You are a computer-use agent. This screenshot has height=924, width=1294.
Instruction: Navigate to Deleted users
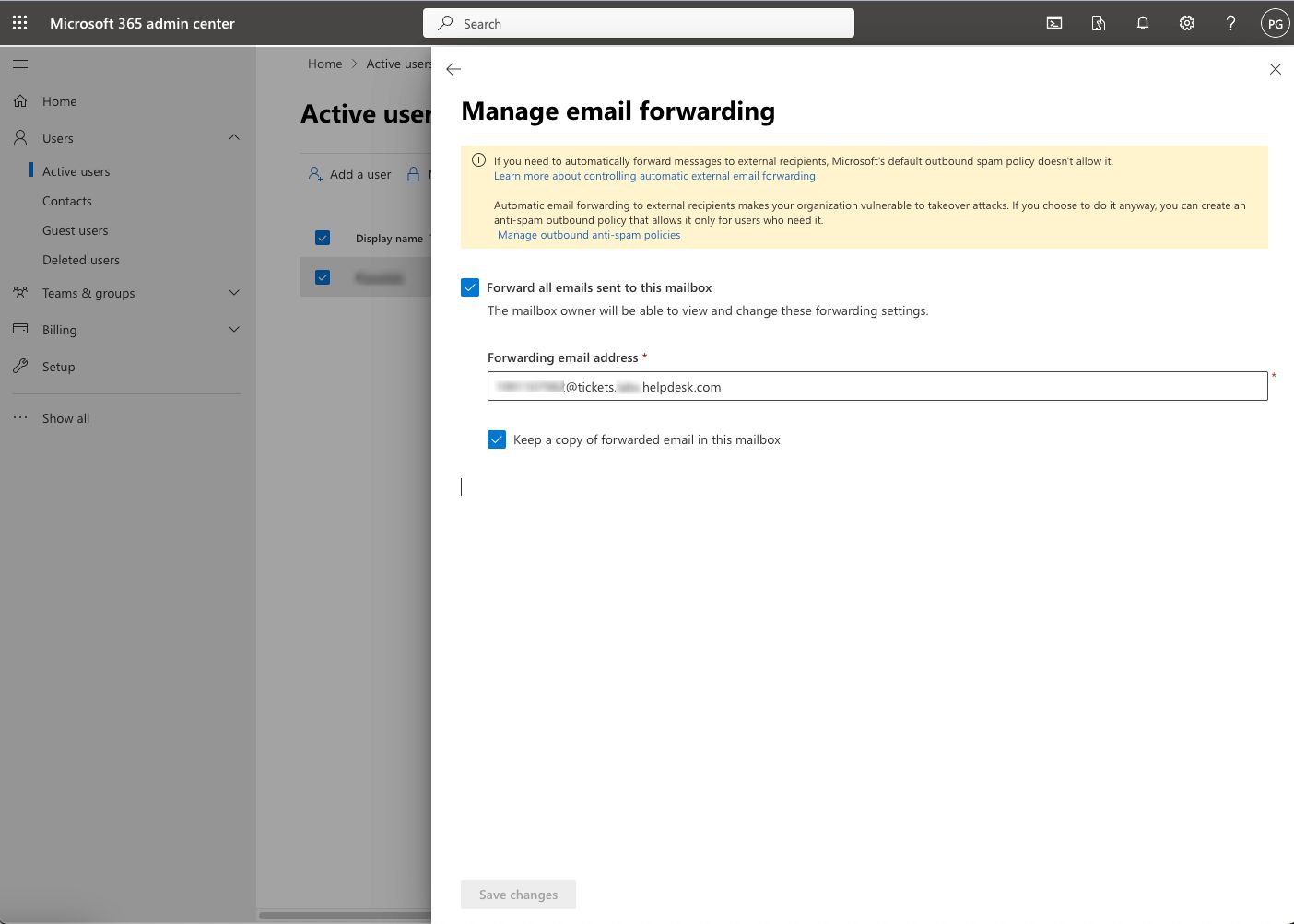tap(81, 259)
